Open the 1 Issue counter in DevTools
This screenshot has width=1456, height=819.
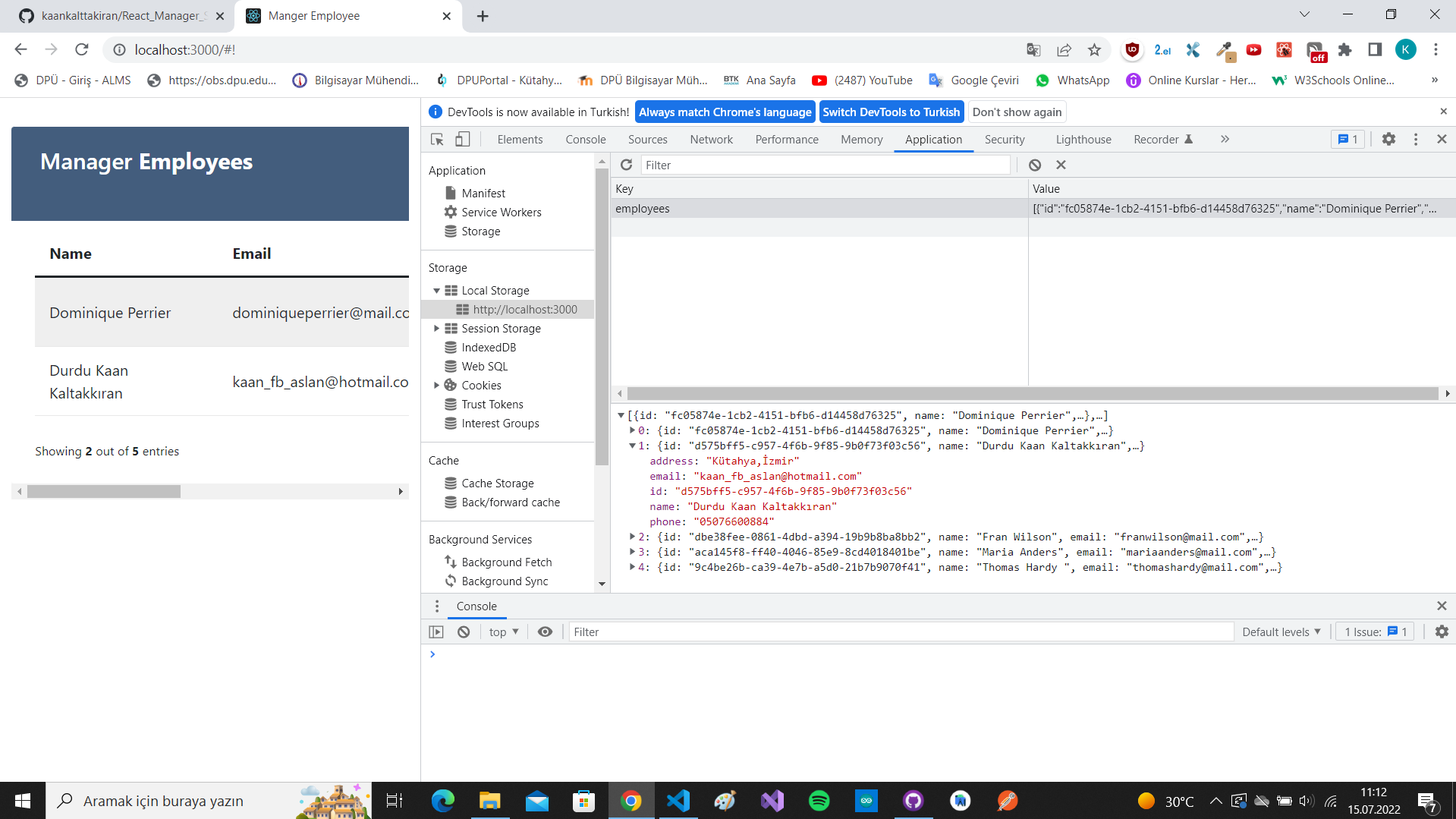click(1347, 139)
